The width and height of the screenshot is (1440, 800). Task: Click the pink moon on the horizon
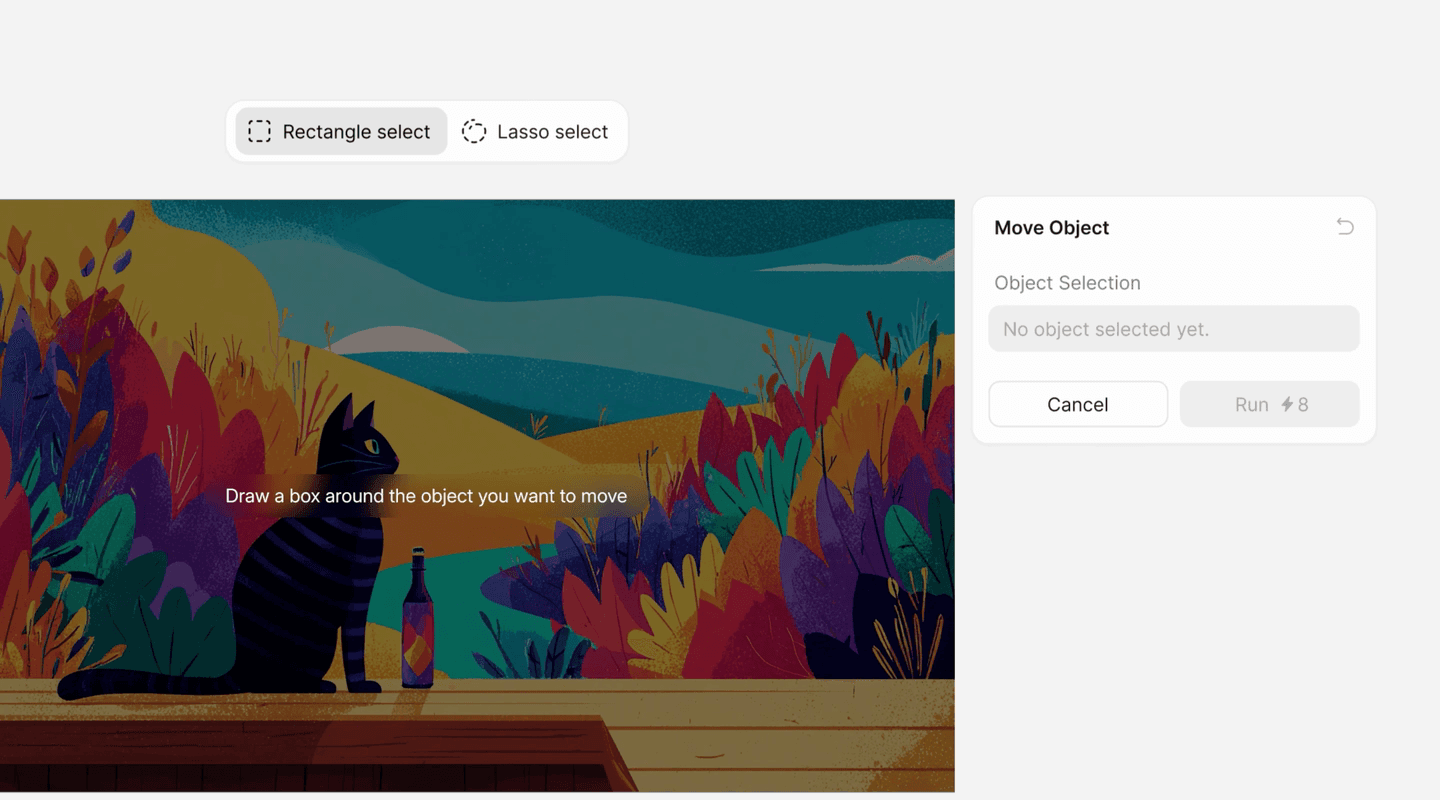[397, 341]
